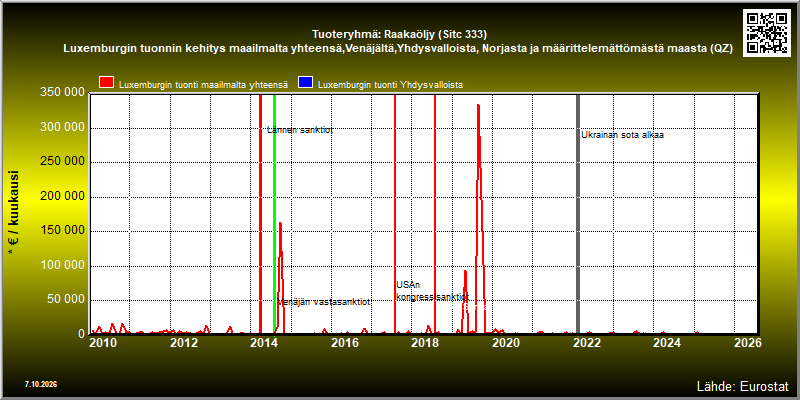This screenshot has width=800, height=400.
Task: Click the gray vertical Ukraine war marker line
Action: point(578,214)
